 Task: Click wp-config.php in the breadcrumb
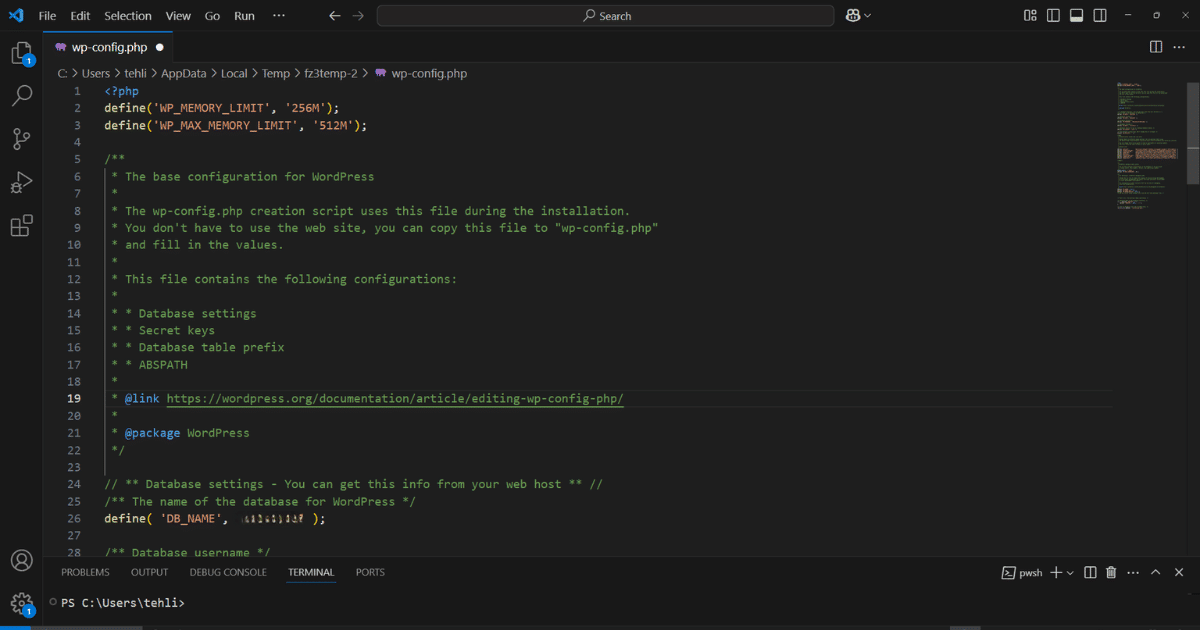[x=428, y=73]
